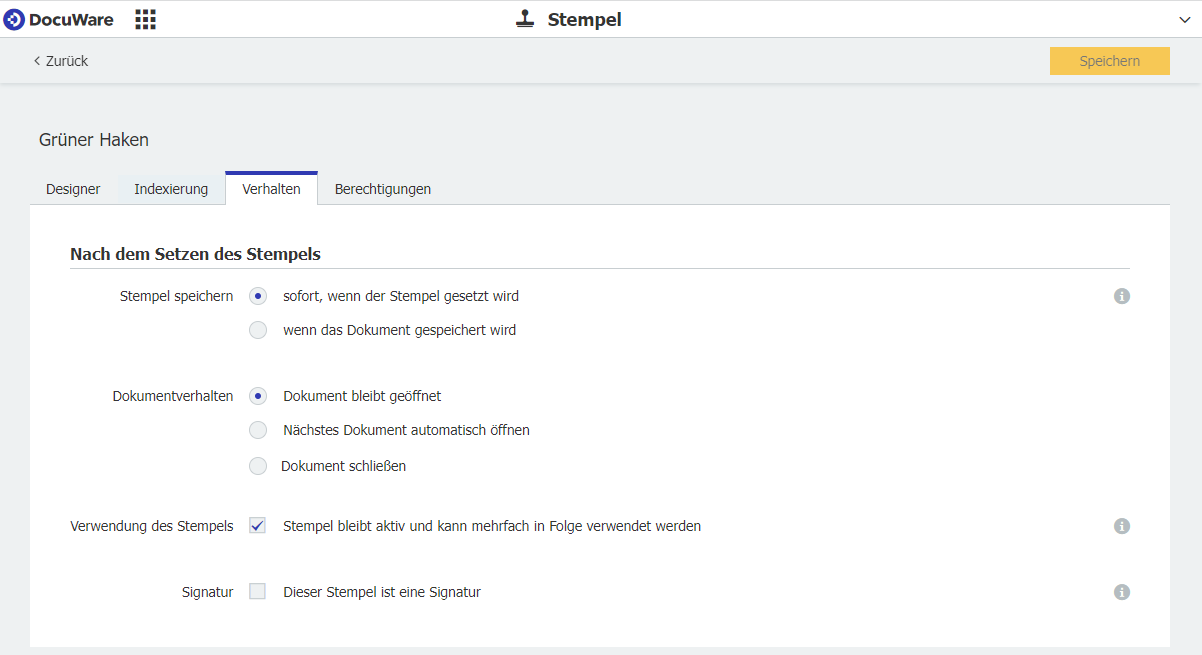Switch to the Designer tab
Viewport: 1202px width, 655px height.
tap(73, 189)
